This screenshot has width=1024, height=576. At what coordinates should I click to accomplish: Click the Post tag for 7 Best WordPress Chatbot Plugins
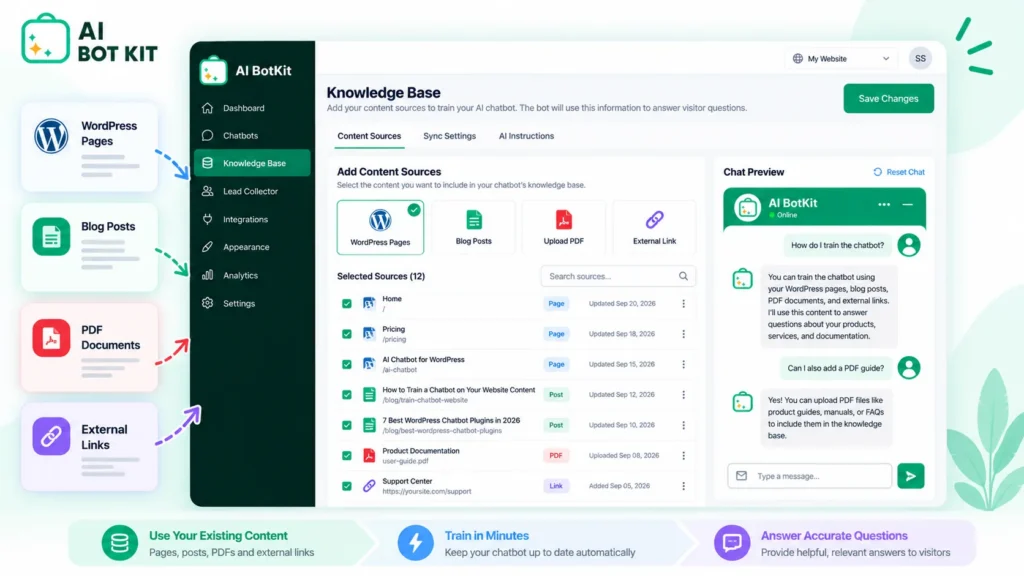(x=556, y=425)
